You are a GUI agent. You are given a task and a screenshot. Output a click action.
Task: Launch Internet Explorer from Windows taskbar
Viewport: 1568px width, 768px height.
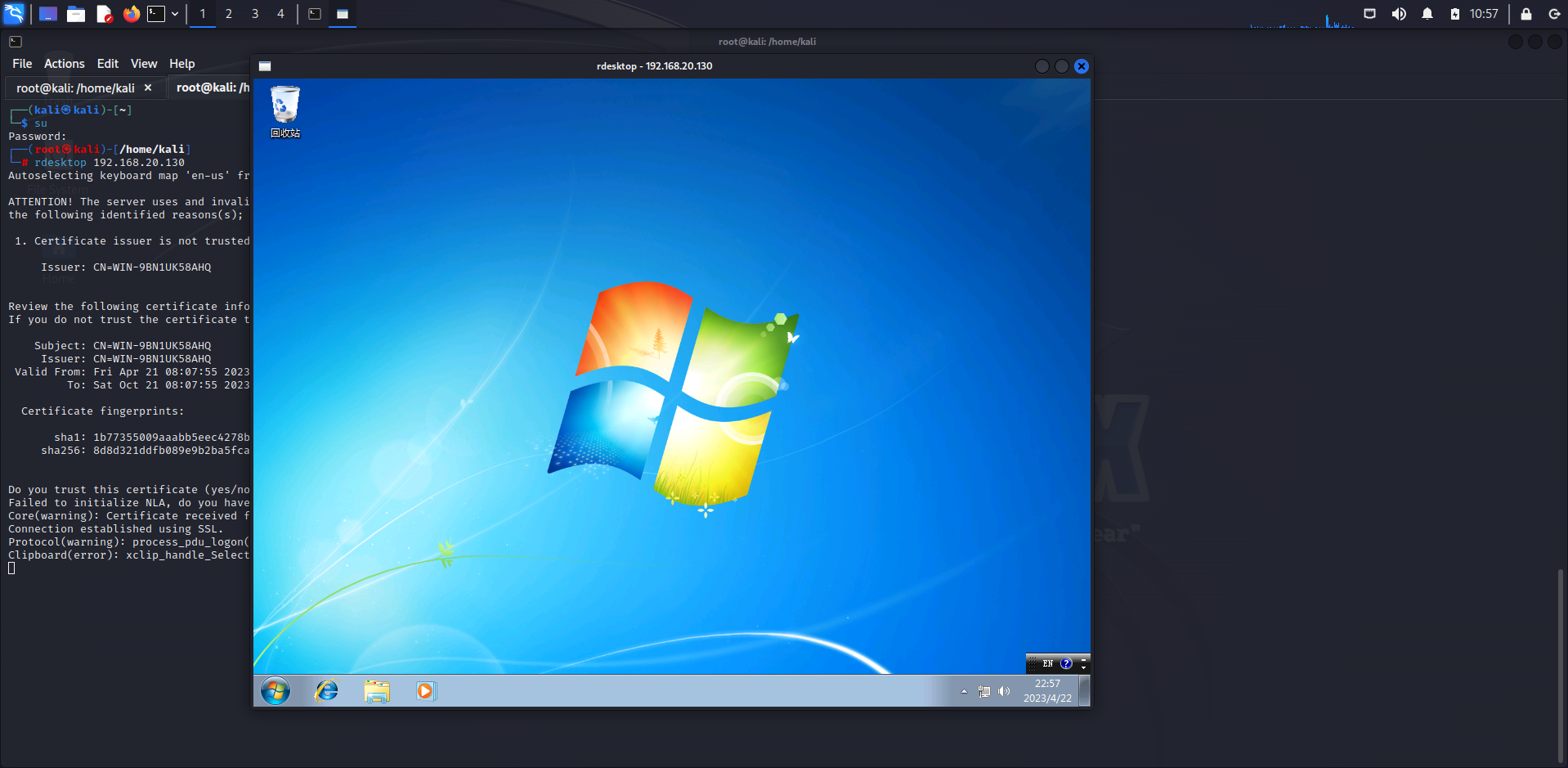click(x=327, y=691)
